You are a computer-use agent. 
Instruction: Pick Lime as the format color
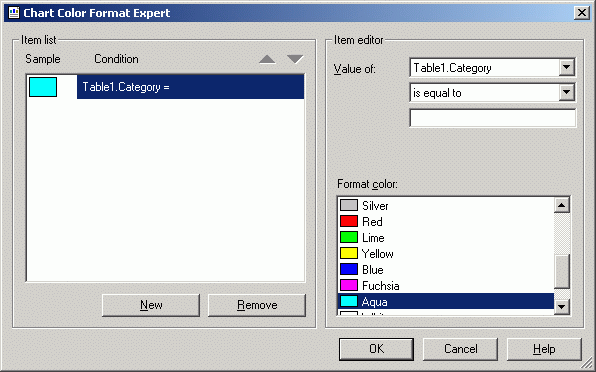click(x=446, y=238)
